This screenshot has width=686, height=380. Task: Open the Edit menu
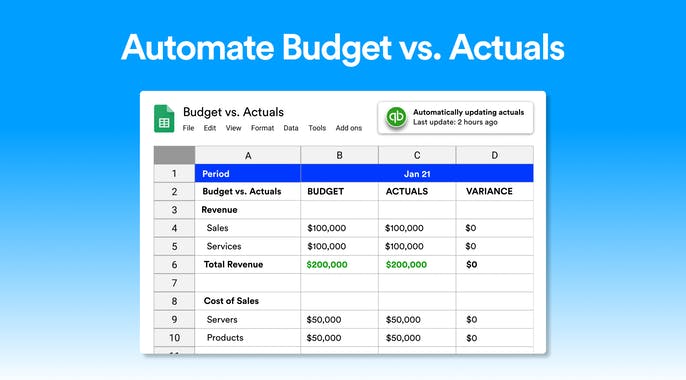210,128
